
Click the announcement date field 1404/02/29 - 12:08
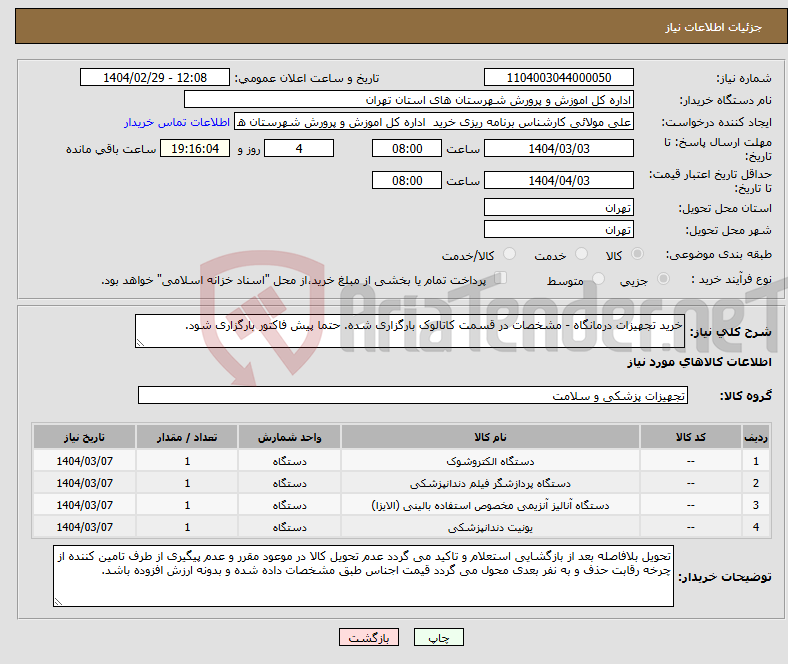155,77
